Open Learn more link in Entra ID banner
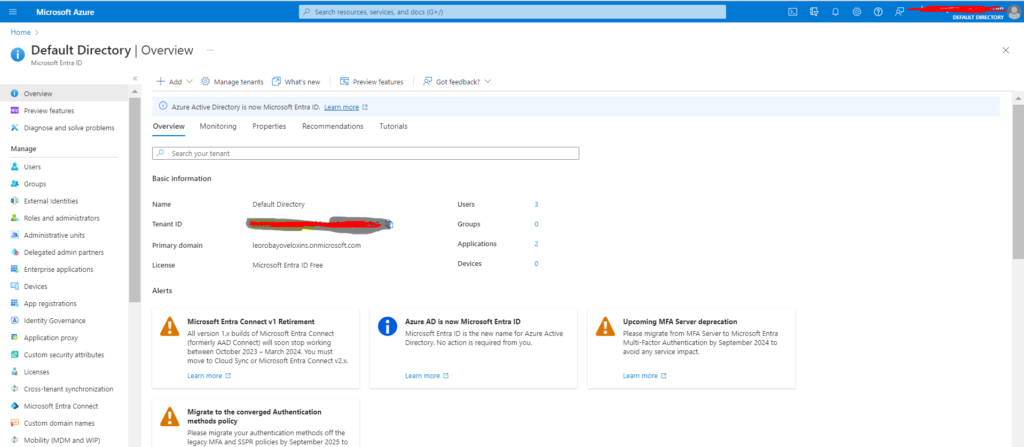 click(342, 107)
